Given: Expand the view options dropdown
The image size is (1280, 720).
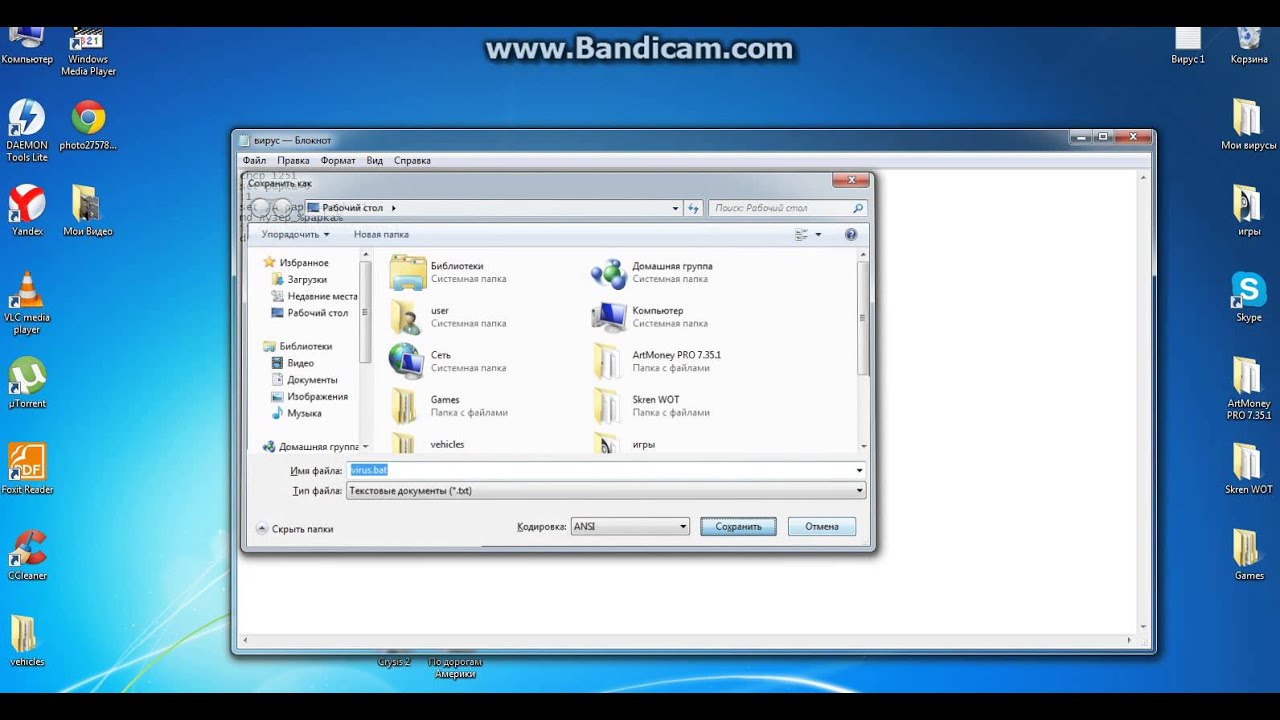Looking at the screenshot, I should pyautogui.click(x=818, y=234).
